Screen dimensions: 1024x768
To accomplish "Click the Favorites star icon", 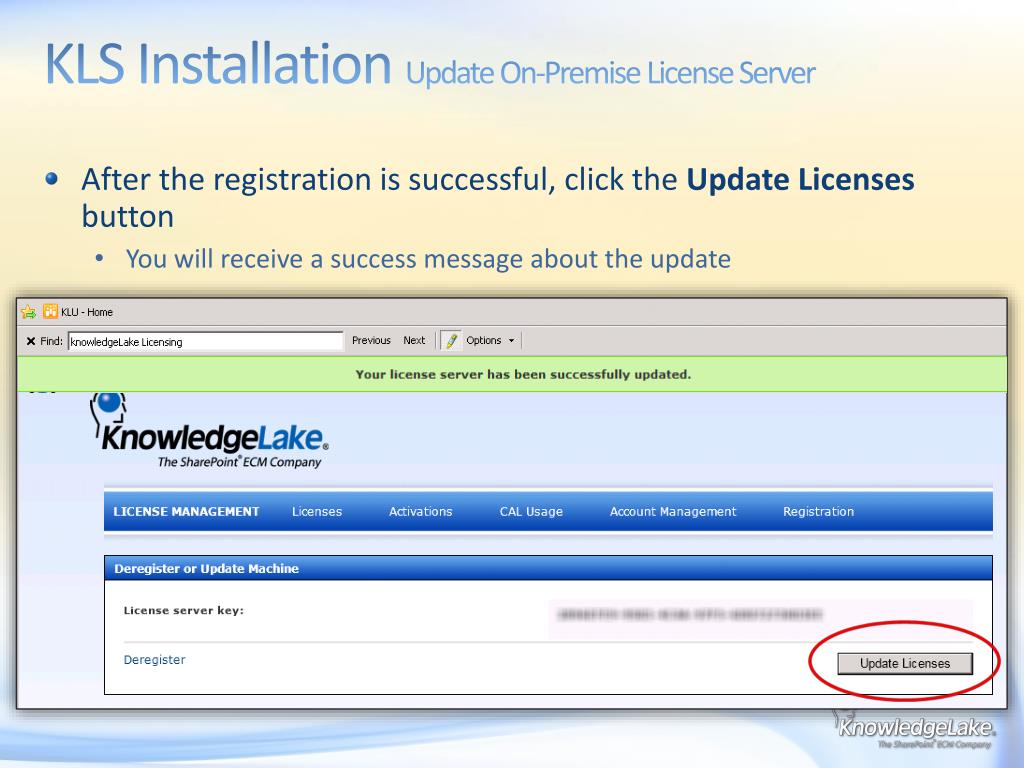I will click(28, 312).
